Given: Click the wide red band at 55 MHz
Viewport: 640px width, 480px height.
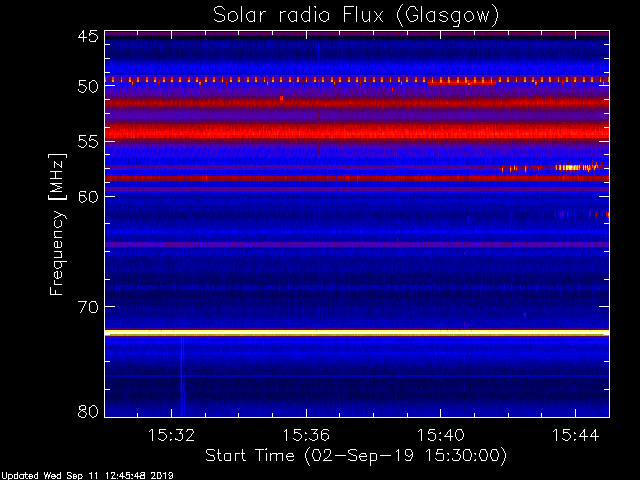Looking at the screenshot, I should point(357,132).
